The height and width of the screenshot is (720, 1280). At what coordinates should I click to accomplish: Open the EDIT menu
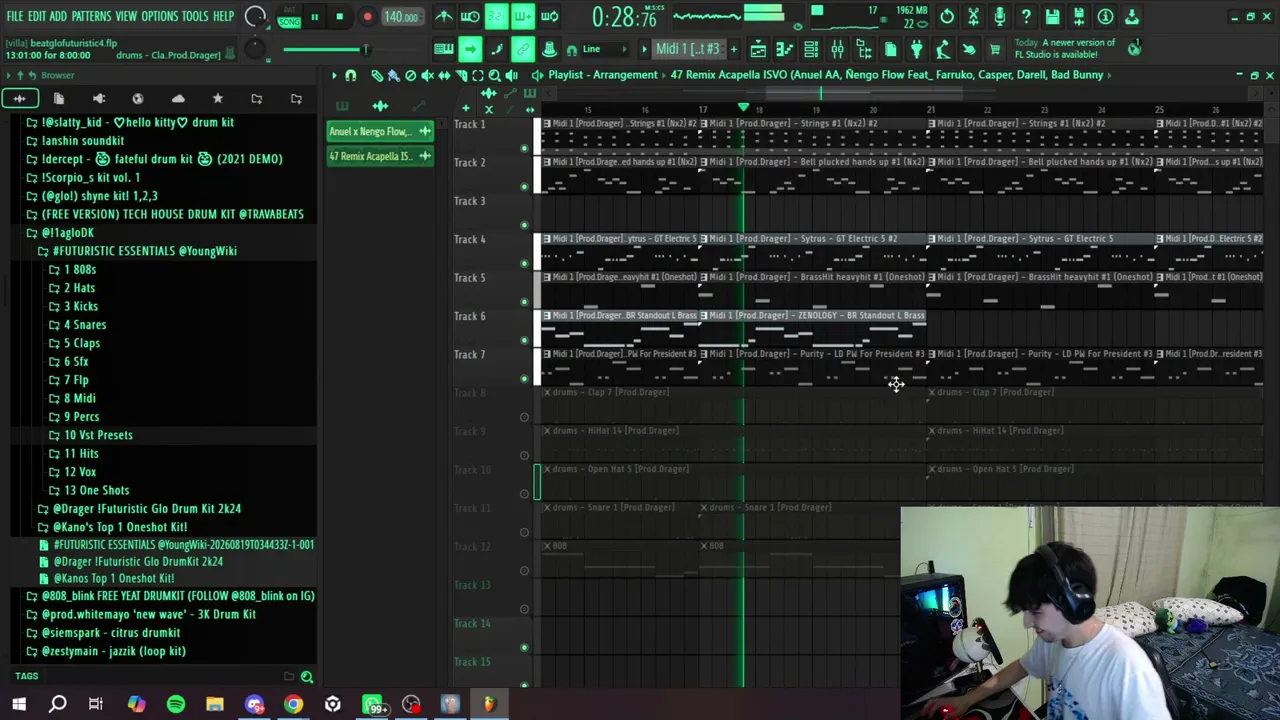click(x=36, y=16)
